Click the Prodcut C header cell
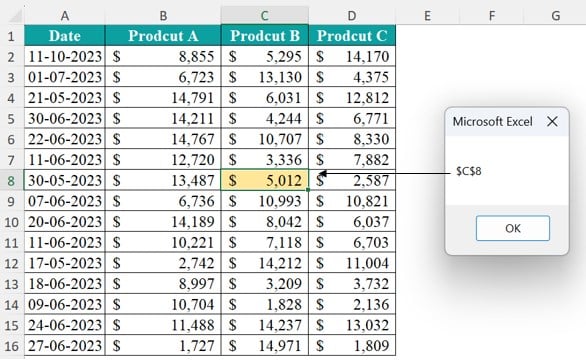Screen dimensions: 586x360 coord(352,36)
